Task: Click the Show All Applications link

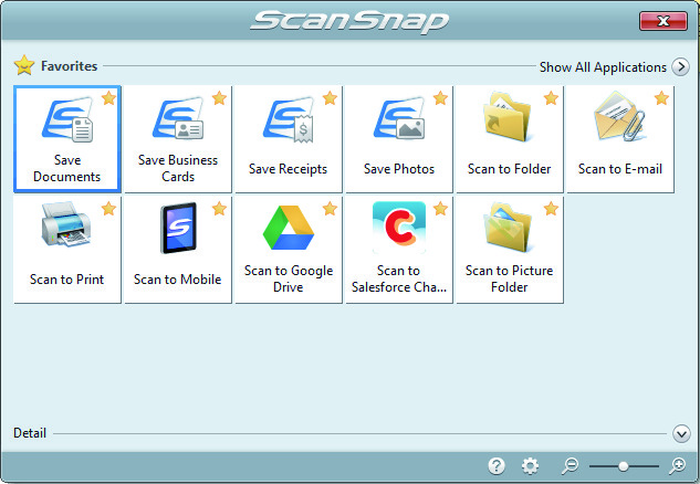Action: point(603,67)
